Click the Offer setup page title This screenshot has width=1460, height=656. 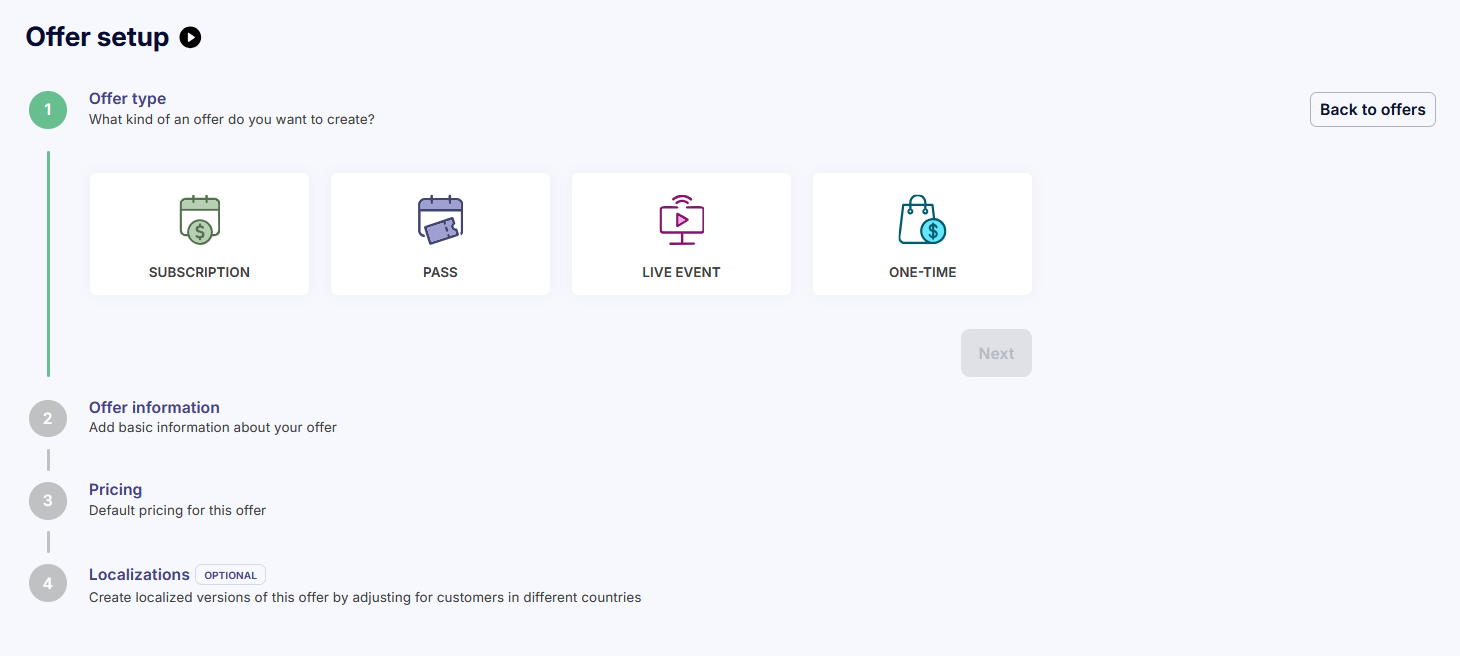[x=97, y=37]
